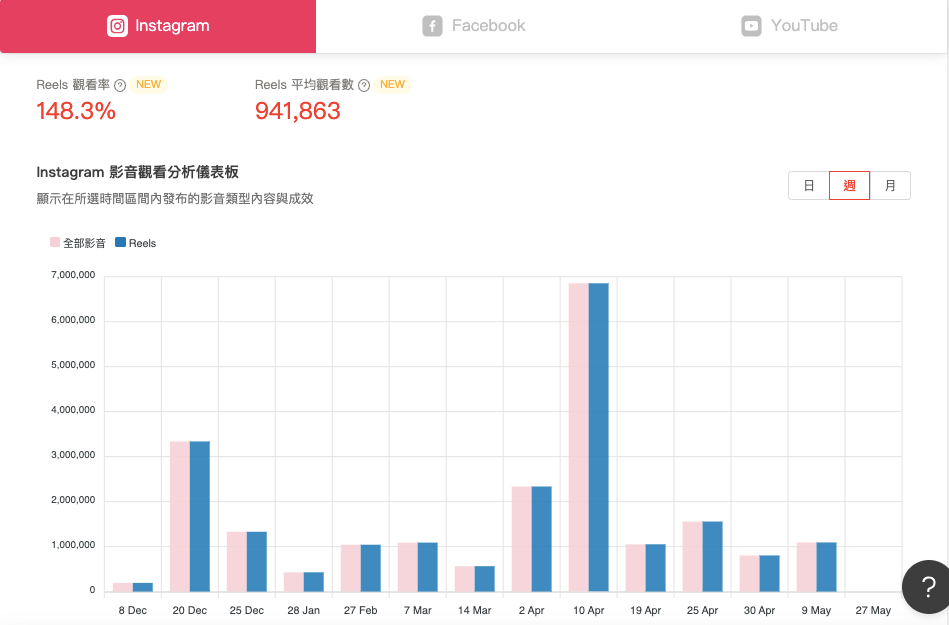The width and height of the screenshot is (949, 625).
Task: Click help icon next to Reels 觀看率
Action: pos(120,85)
